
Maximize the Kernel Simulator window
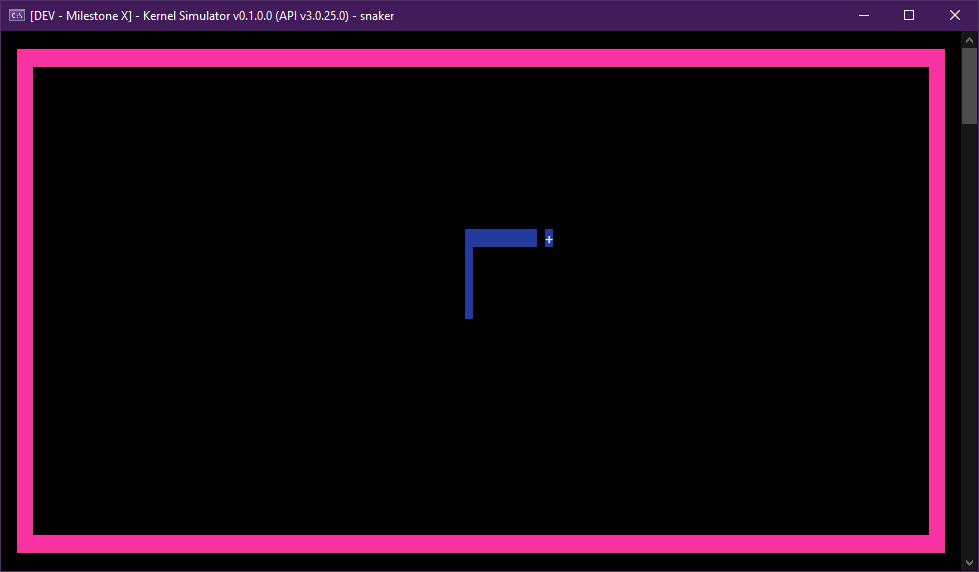(909, 15)
